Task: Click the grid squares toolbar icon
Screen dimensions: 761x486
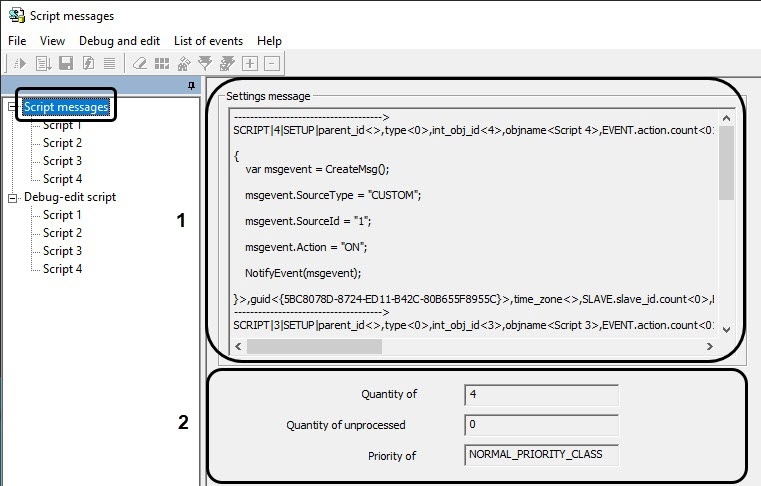Action: pos(162,63)
